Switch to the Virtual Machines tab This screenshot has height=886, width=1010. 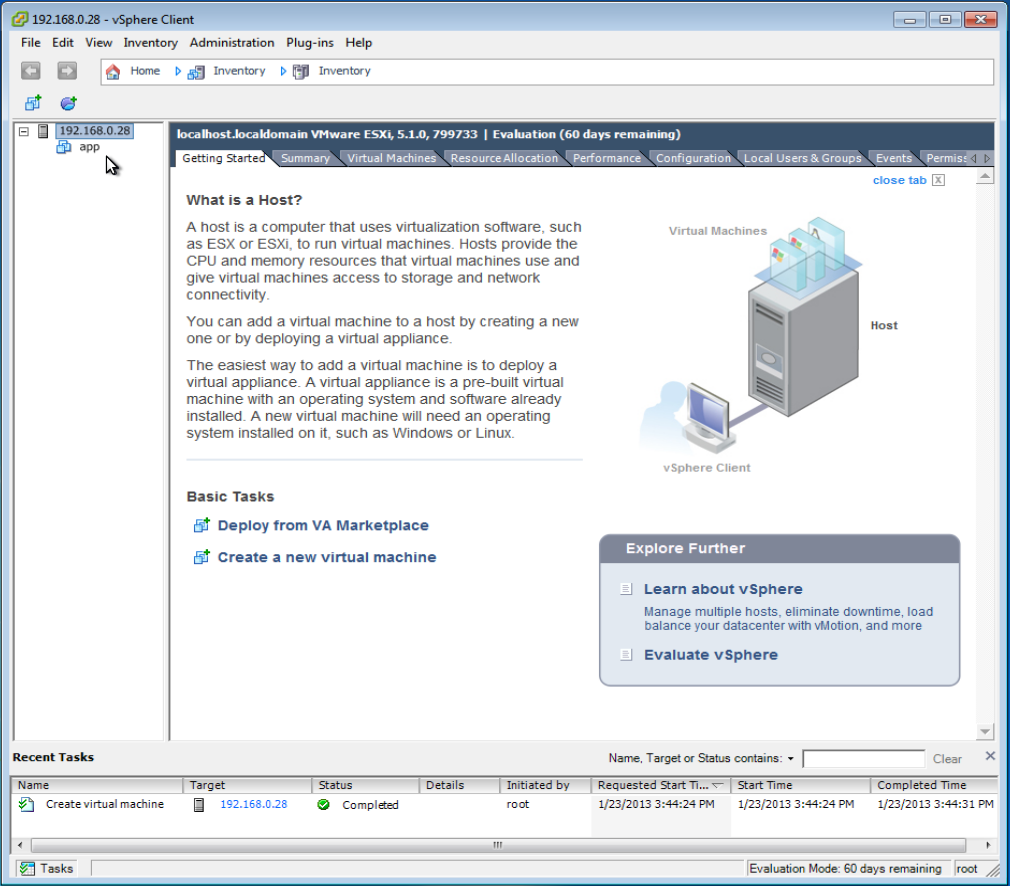[392, 158]
